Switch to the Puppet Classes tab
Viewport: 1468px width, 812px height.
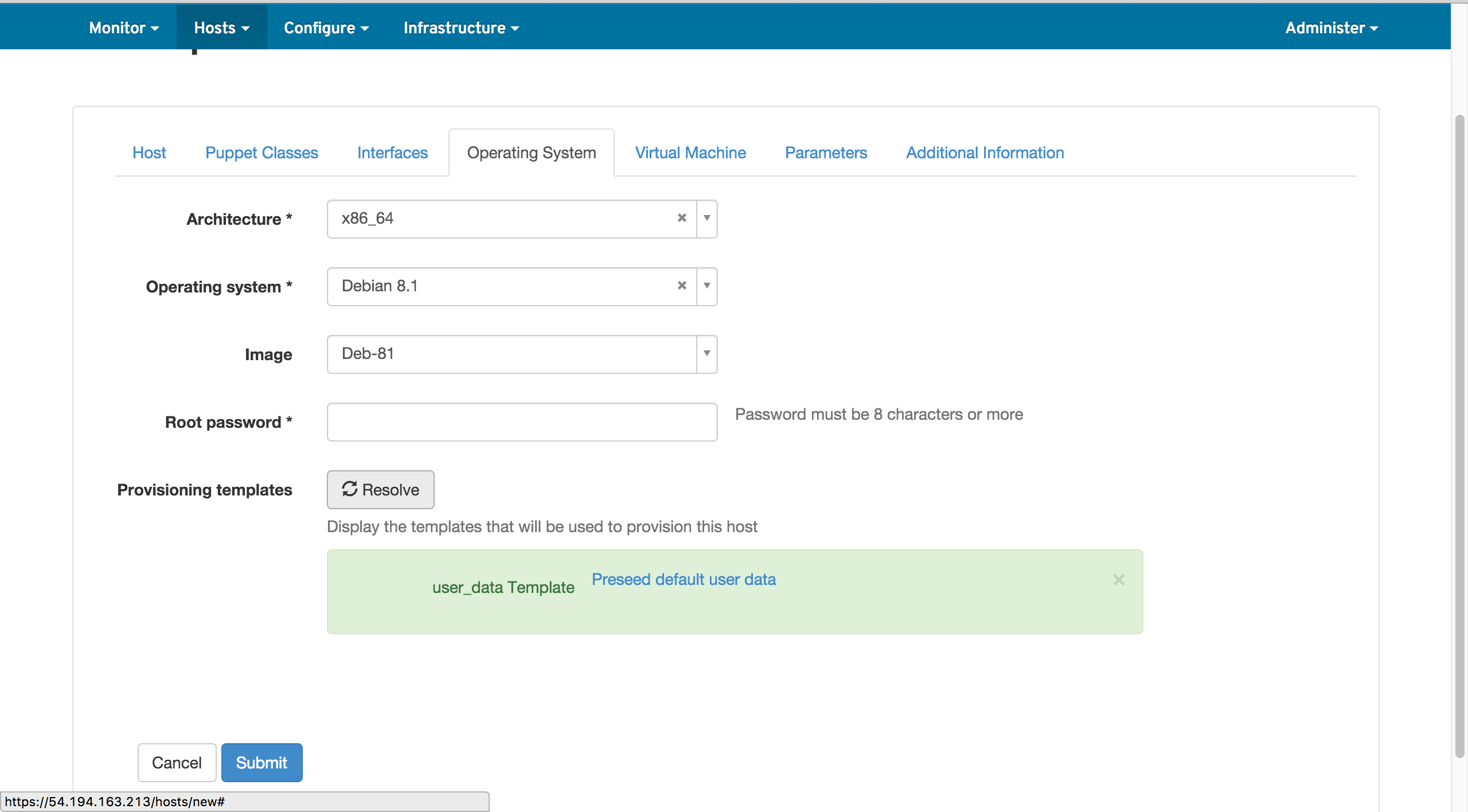click(x=261, y=153)
